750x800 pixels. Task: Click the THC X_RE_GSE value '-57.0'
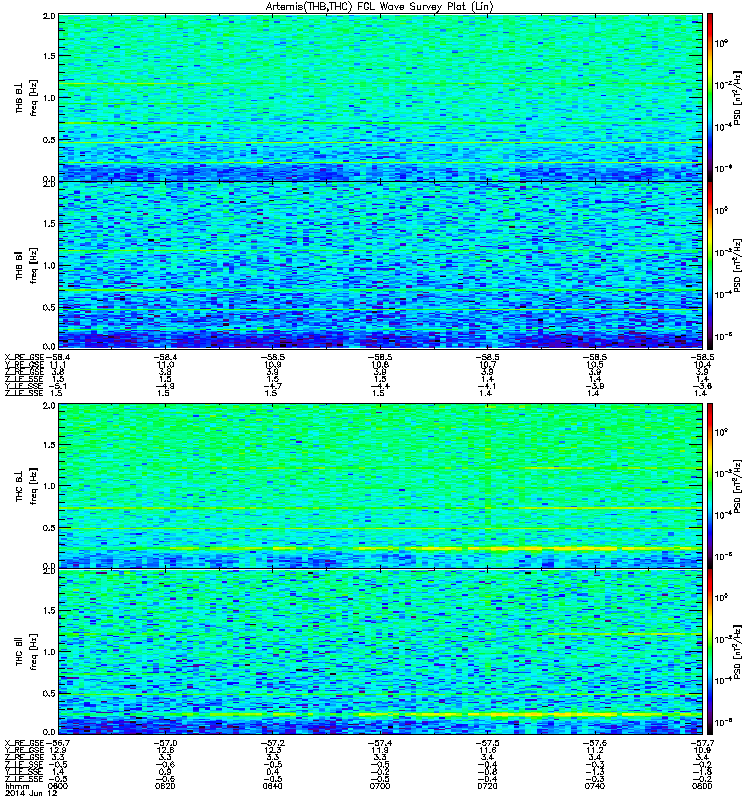pyautogui.click(x=165, y=743)
